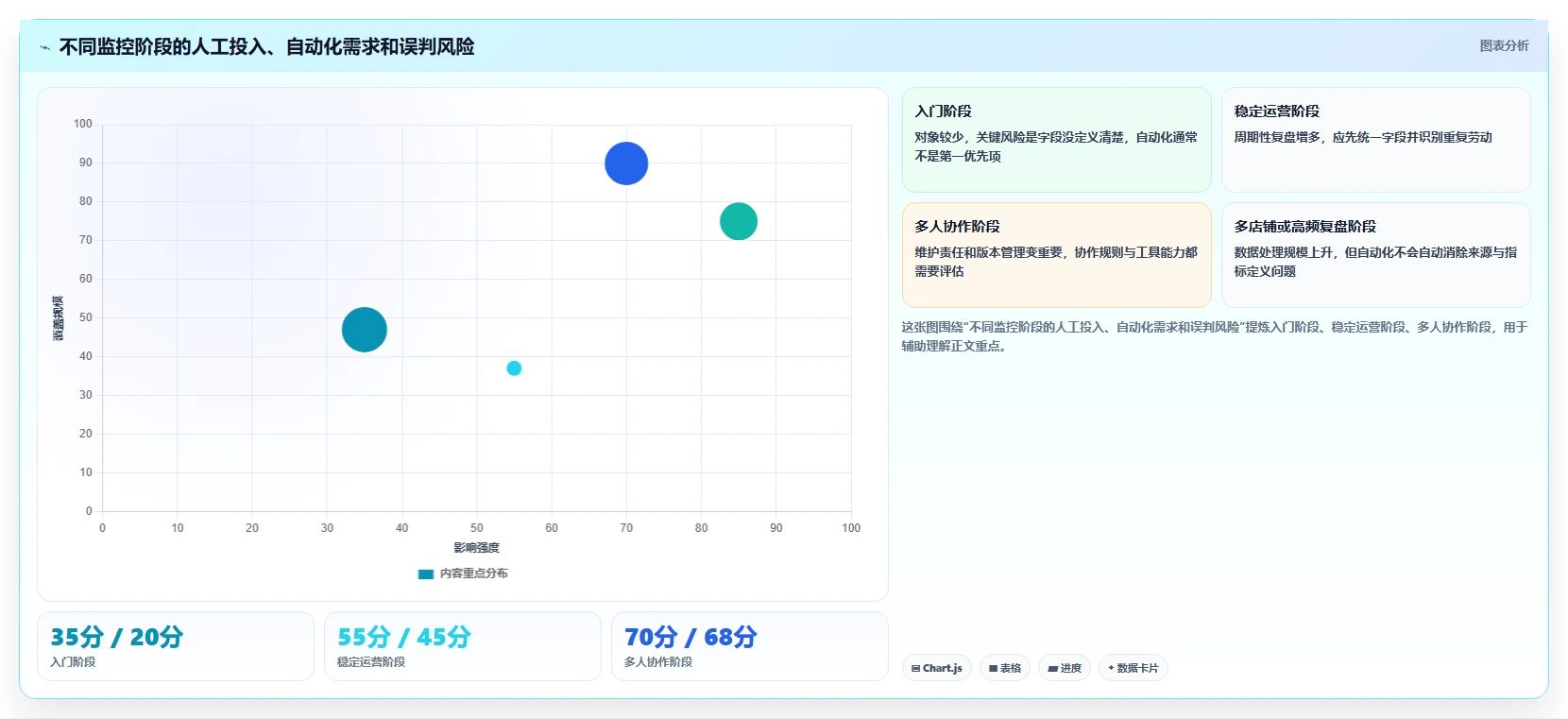Viewport: 1568px width, 719px height.
Task: Click the x-axis tick label 50
Action: (x=477, y=528)
